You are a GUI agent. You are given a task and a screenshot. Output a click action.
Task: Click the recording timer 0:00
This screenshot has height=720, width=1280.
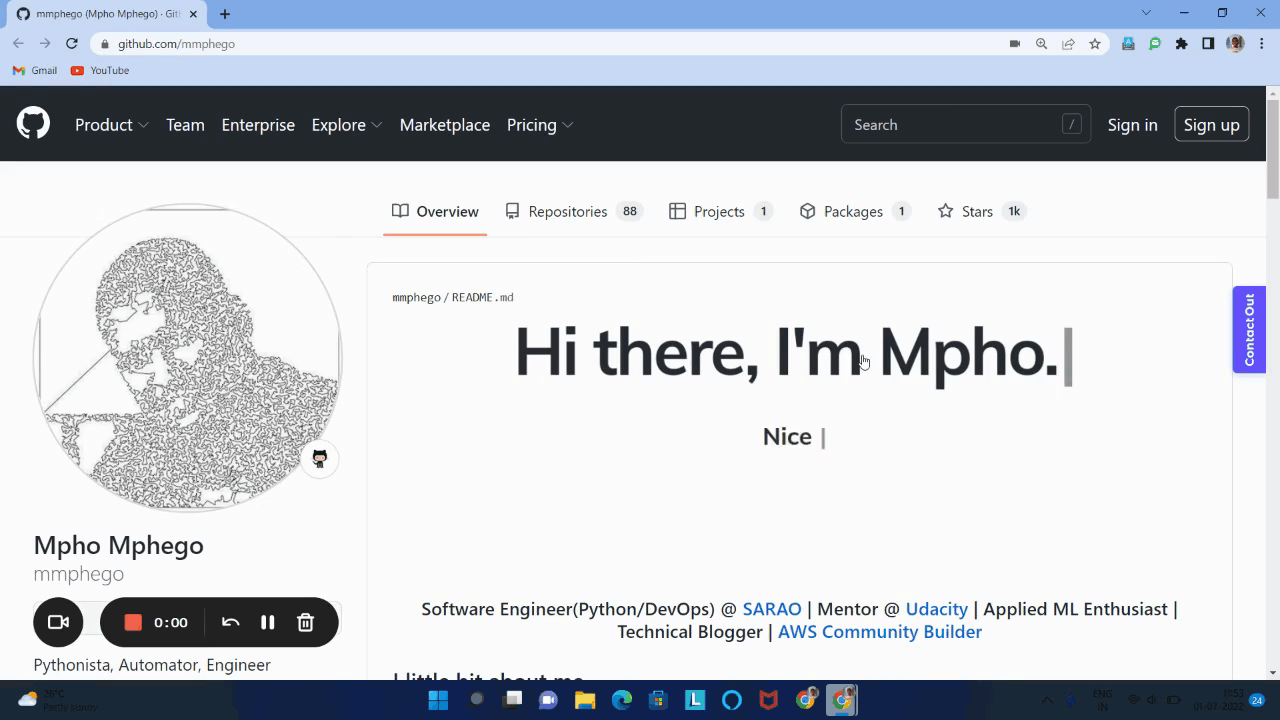click(171, 622)
